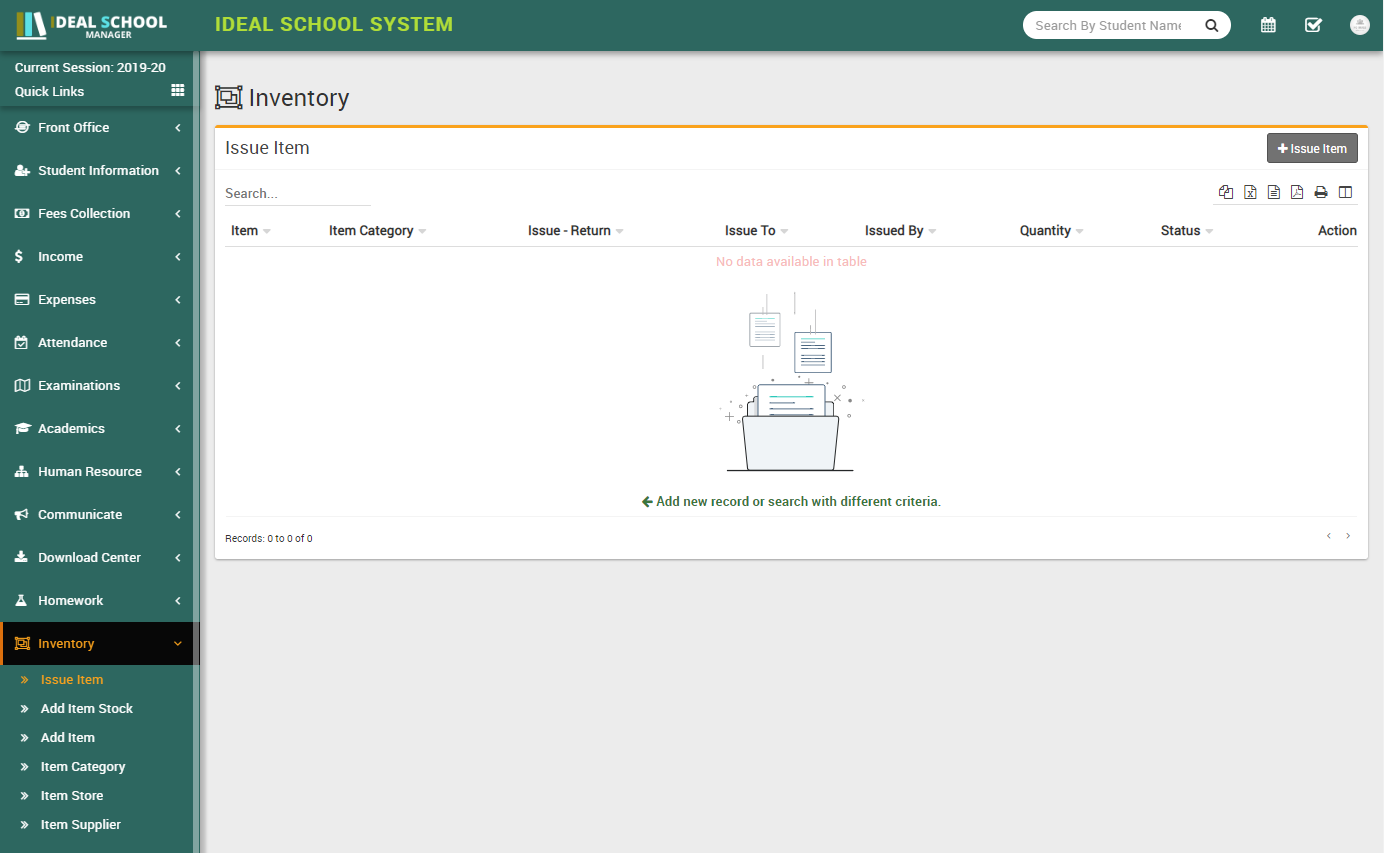This screenshot has height=853, width=1384.
Task: Expand the Income menu chevron
Action: pos(178,256)
